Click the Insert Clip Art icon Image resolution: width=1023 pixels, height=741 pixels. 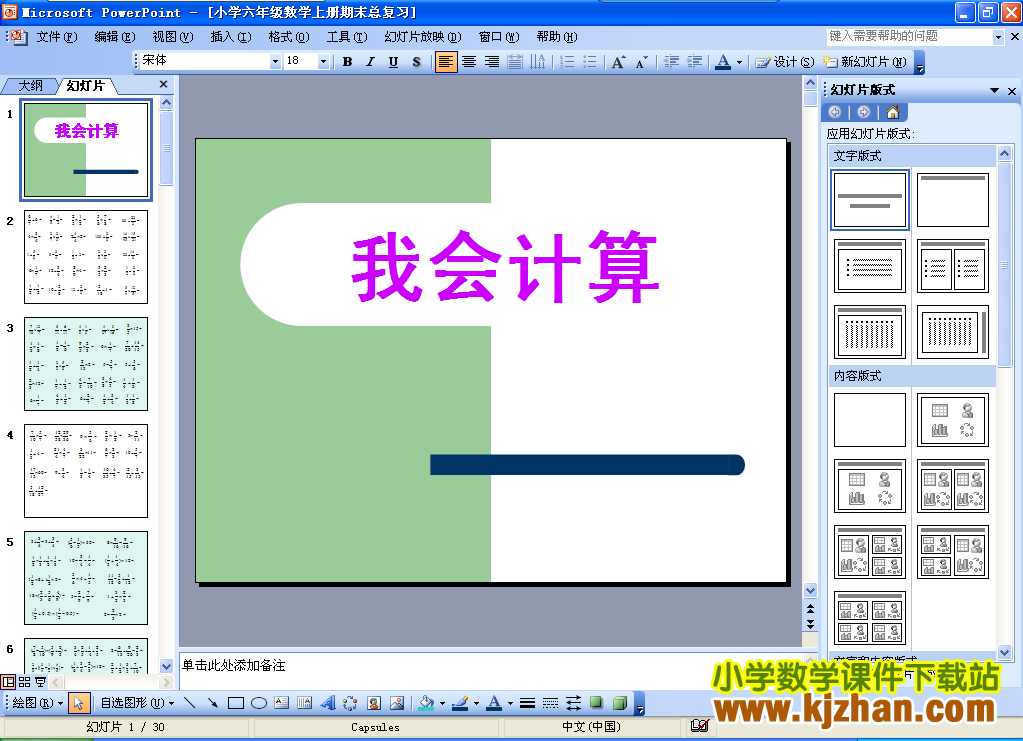coord(373,703)
